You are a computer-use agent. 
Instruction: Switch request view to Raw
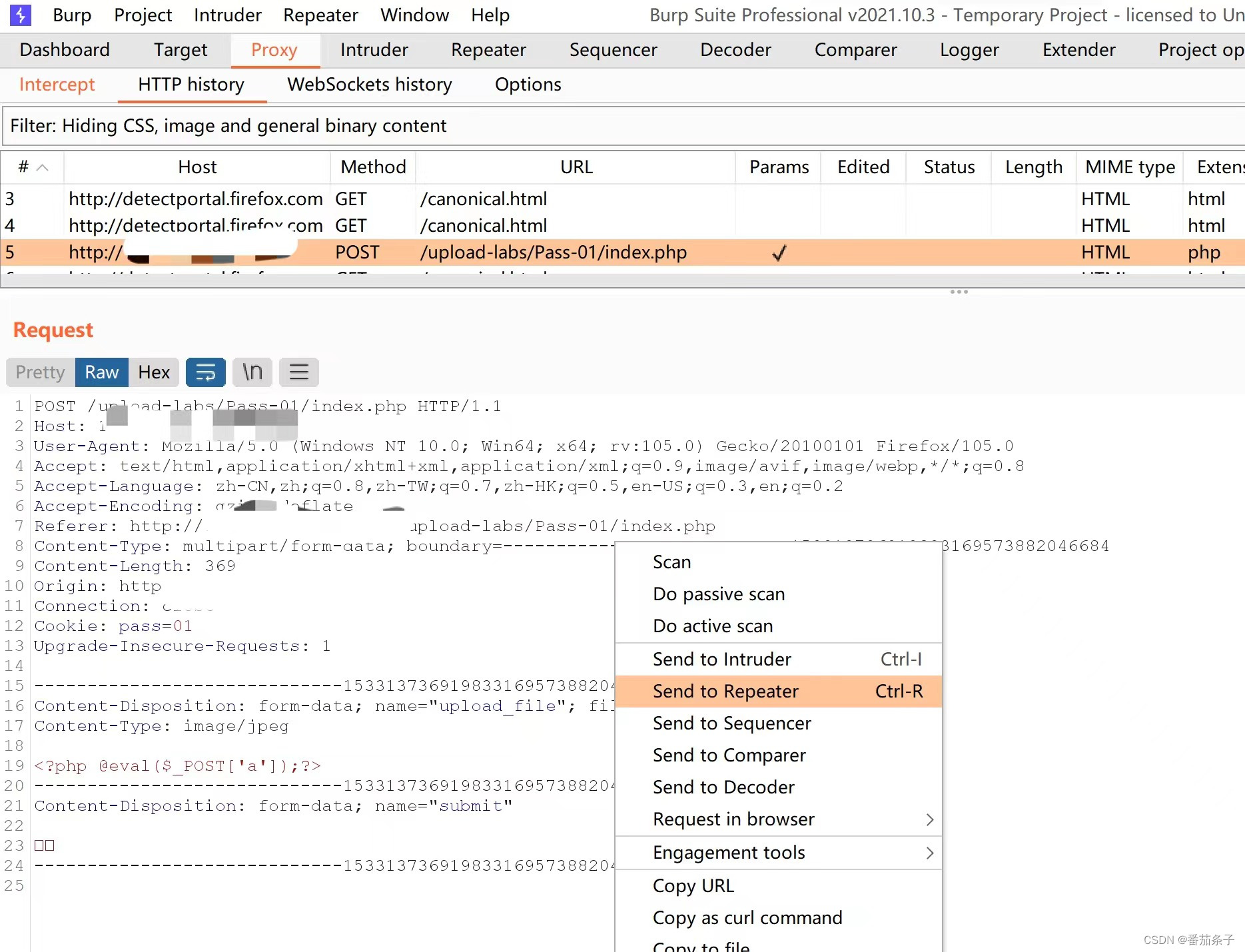point(101,372)
